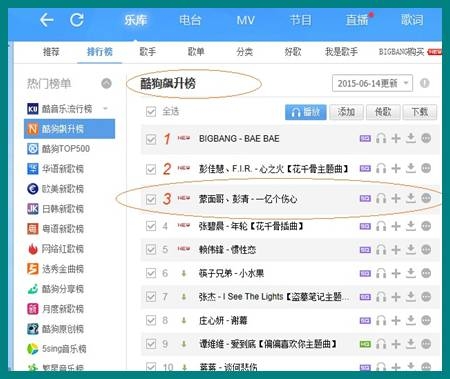Viewport: 450px width, 379px height.
Task: Open the song title 蒙面哥、彭青 - 一亿个伤心
Action: coord(248,199)
